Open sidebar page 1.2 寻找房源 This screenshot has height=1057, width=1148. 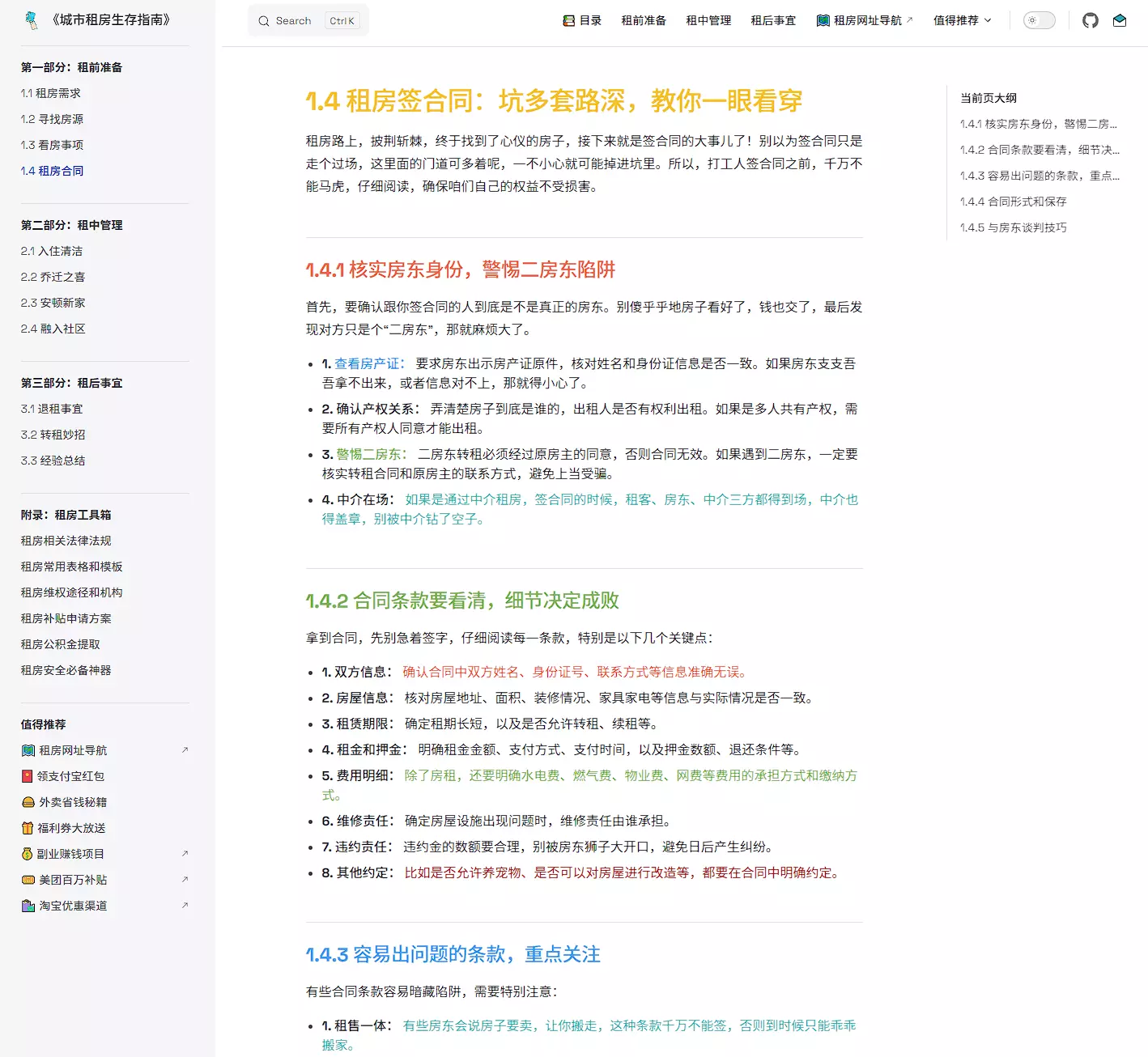[52, 119]
